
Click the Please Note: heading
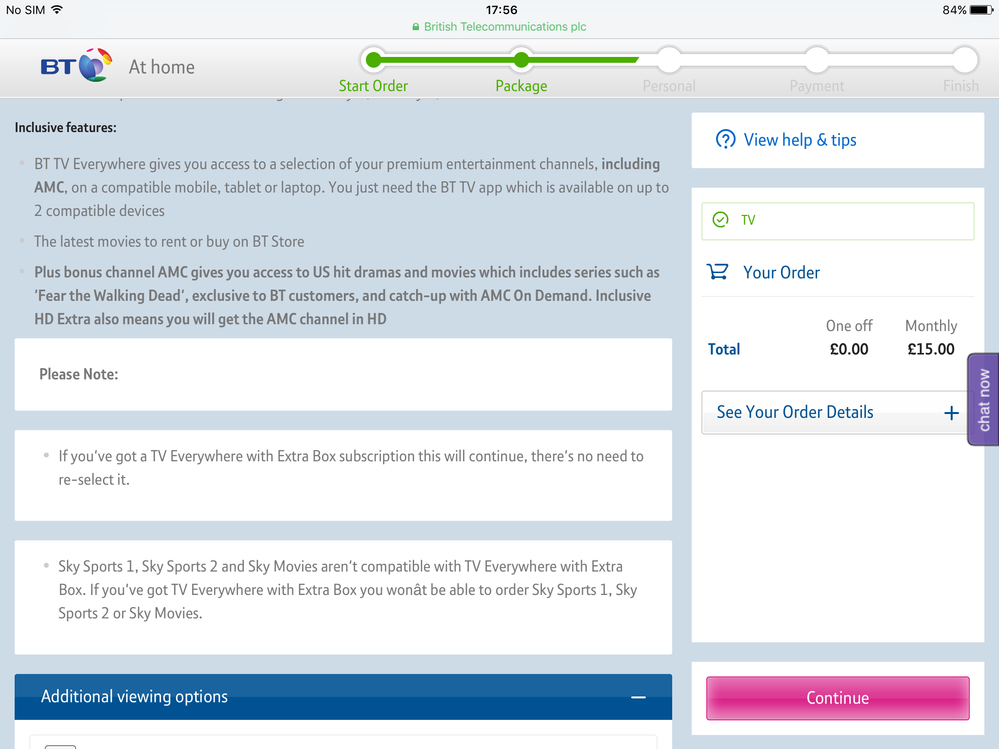(x=79, y=374)
